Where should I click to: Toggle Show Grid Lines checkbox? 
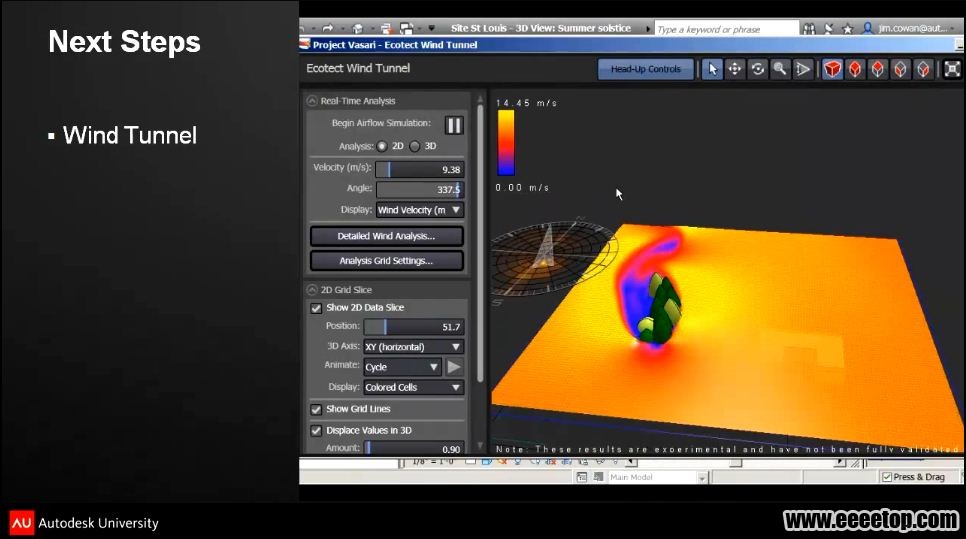[316, 410]
